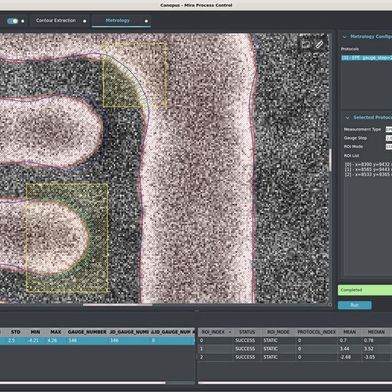Screen dimensions: 392x392
Task: Click the Gauge Step input field
Action: pos(389,138)
